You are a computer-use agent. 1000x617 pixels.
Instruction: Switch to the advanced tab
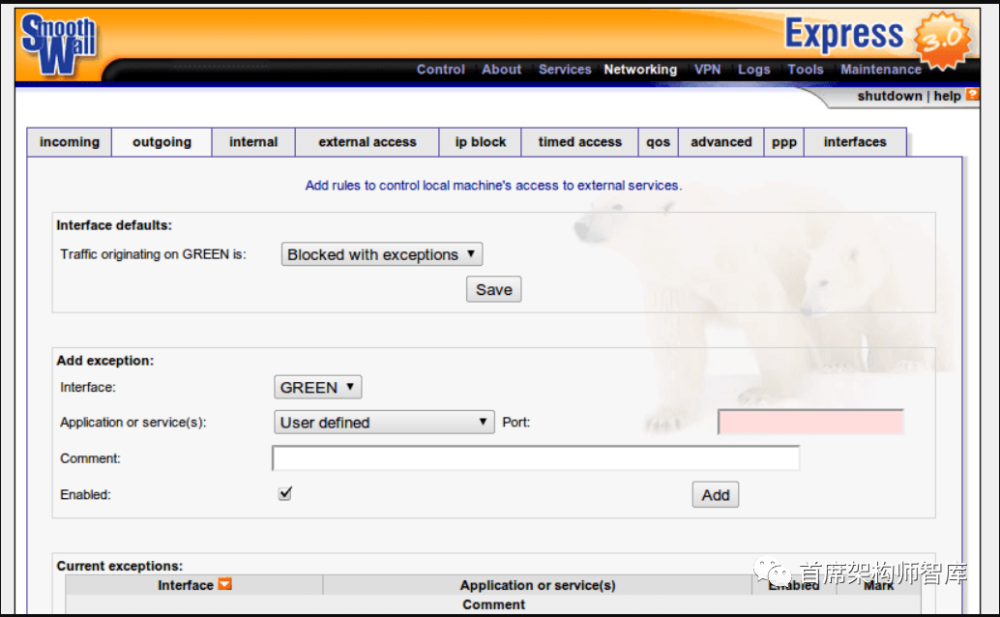pyautogui.click(x=721, y=142)
